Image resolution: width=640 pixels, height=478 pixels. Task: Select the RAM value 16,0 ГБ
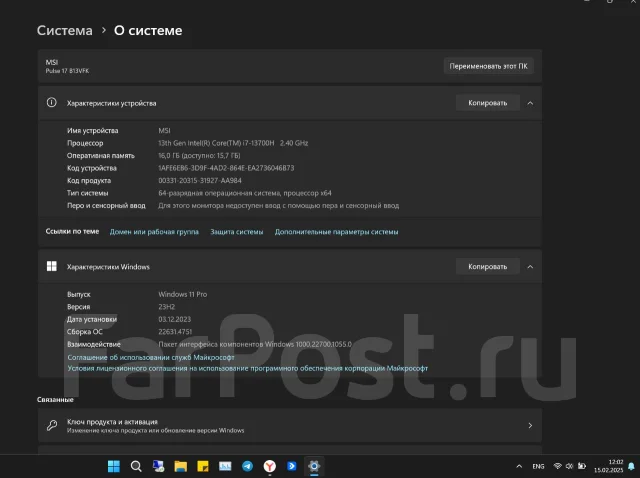tap(199, 156)
